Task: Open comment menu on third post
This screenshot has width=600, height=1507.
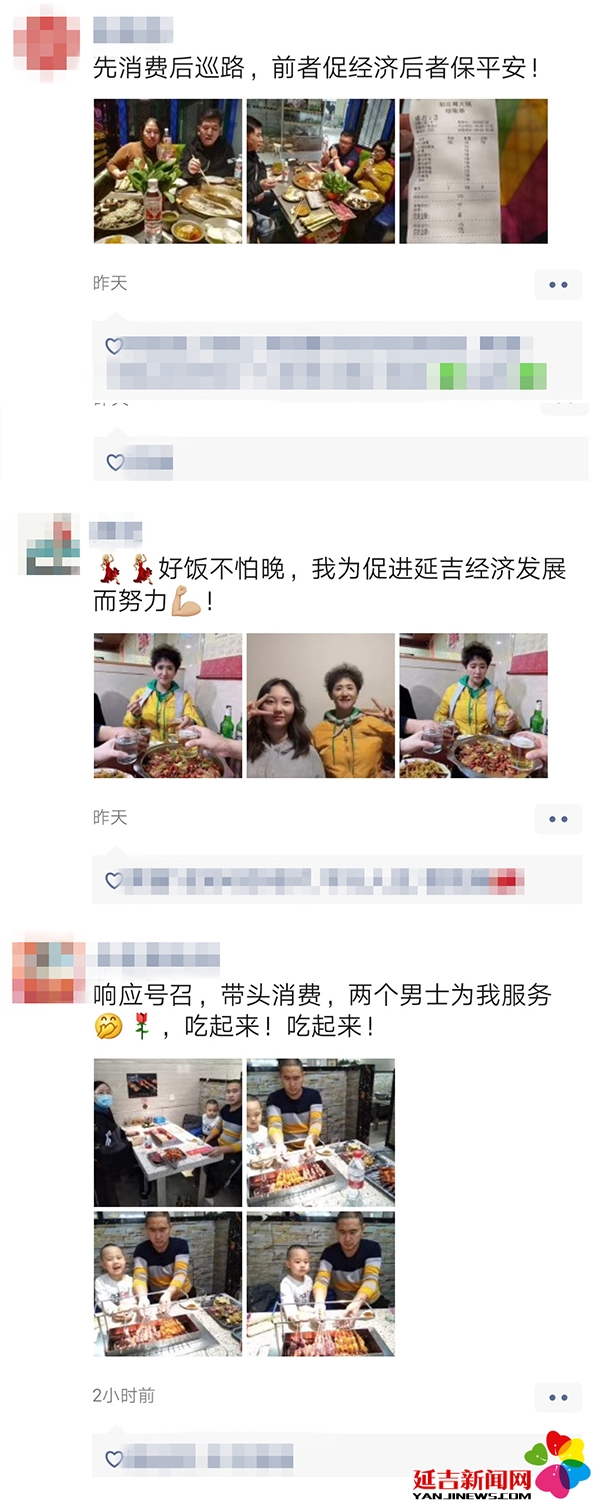Action: coord(558,1397)
